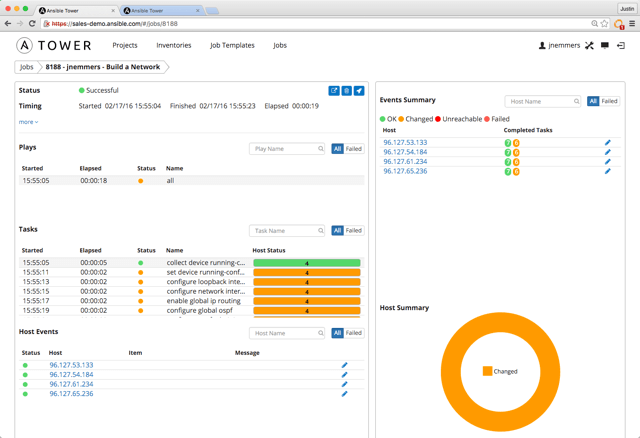Screen dimensions: 640x438
Task: Open host 96.127.53.133 link in Events Summary
Action: [x=405, y=142]
